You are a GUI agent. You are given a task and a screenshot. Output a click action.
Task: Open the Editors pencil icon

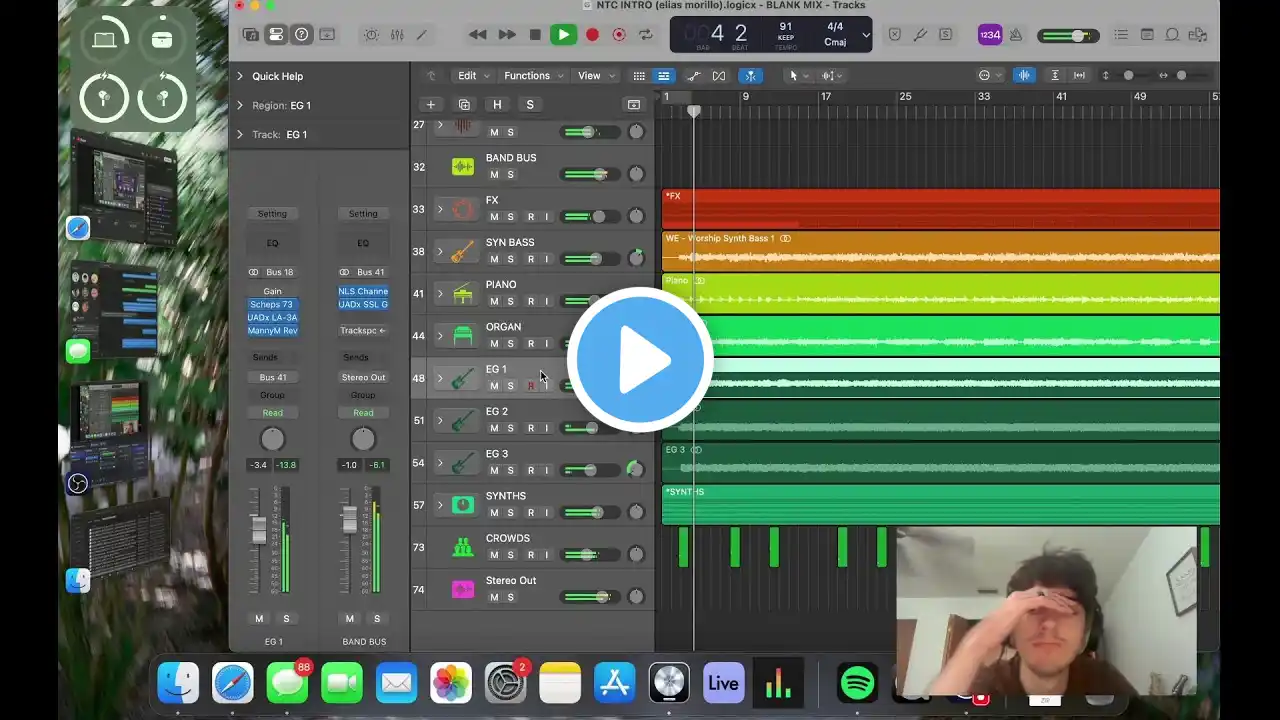422,35
